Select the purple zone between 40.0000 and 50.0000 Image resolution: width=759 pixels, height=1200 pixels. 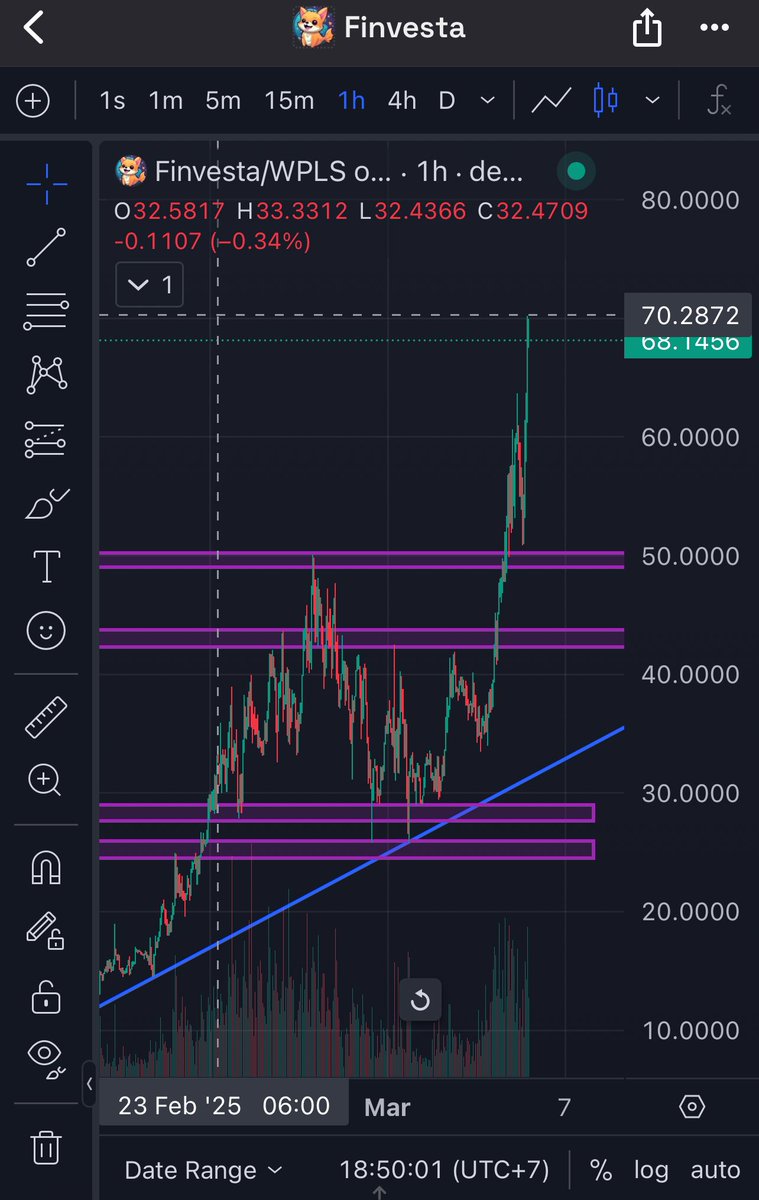coord(361,638)
